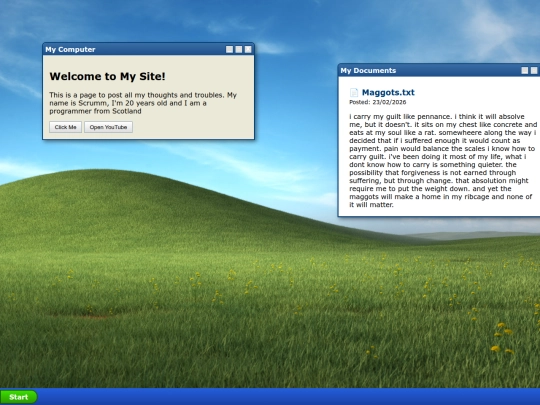
Task: Click the 'Click Me' button
Action: [65, 127]
